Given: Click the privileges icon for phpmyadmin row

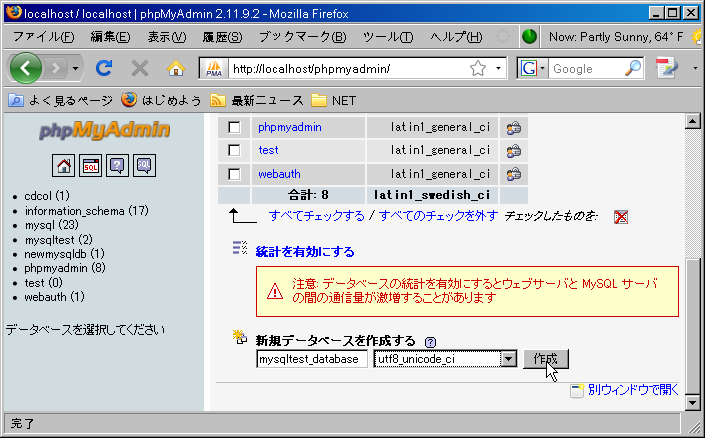Looking at the screenshot, I should (x=513, y=128).
